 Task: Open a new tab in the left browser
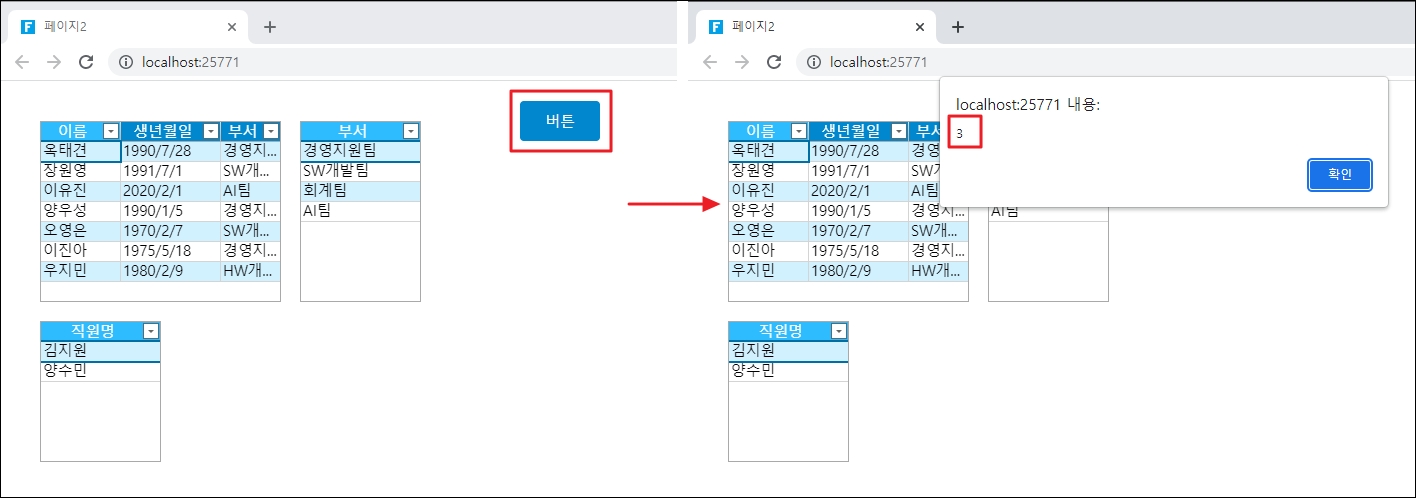[269, 27]
